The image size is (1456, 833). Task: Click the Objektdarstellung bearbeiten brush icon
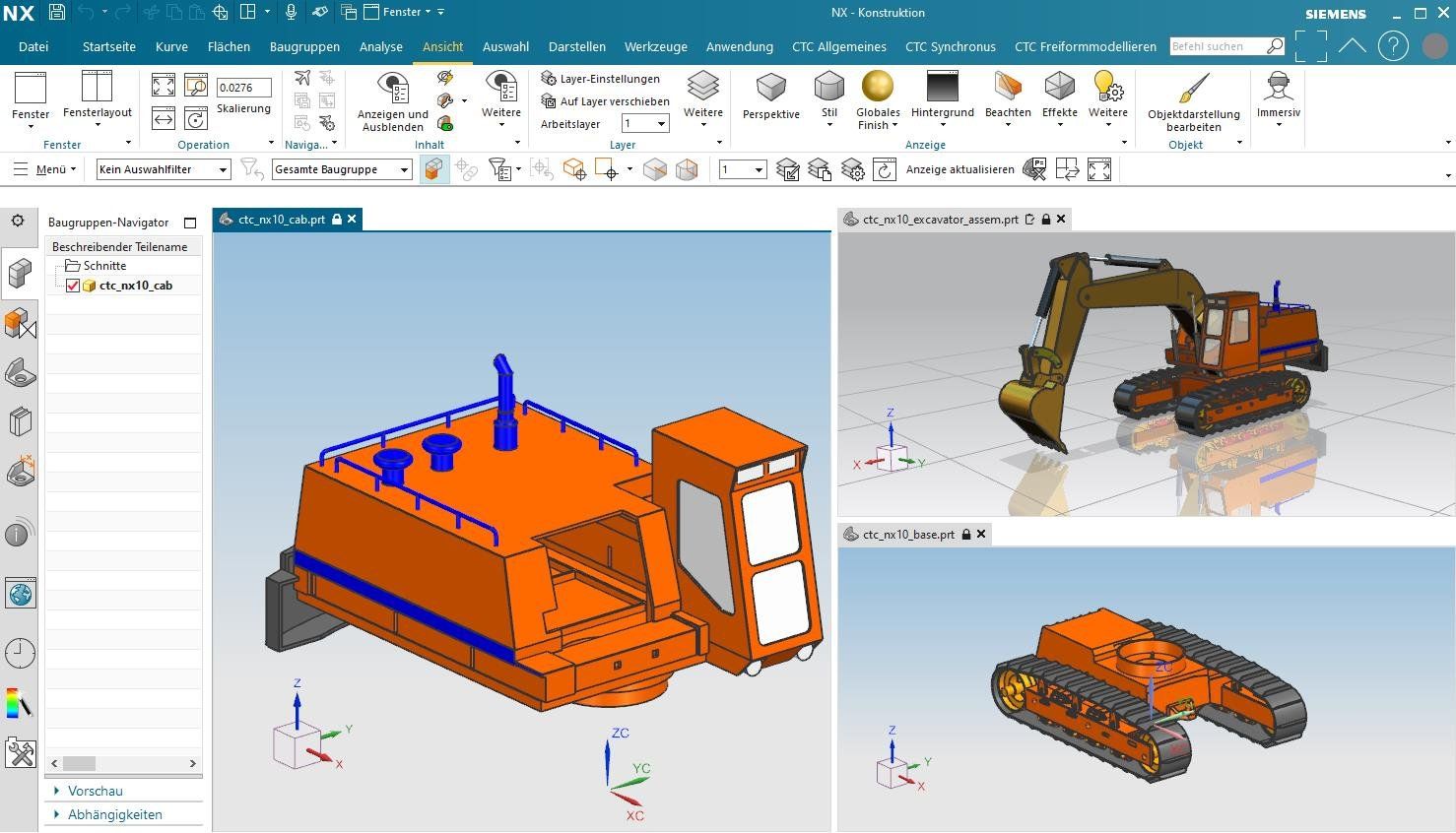1193,89
